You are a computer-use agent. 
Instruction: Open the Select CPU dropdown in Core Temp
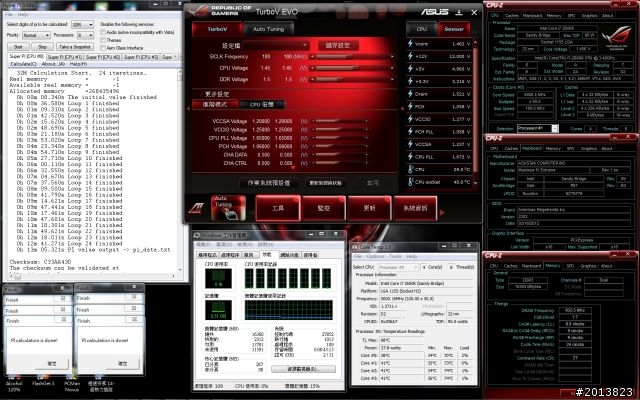[398, 267]
